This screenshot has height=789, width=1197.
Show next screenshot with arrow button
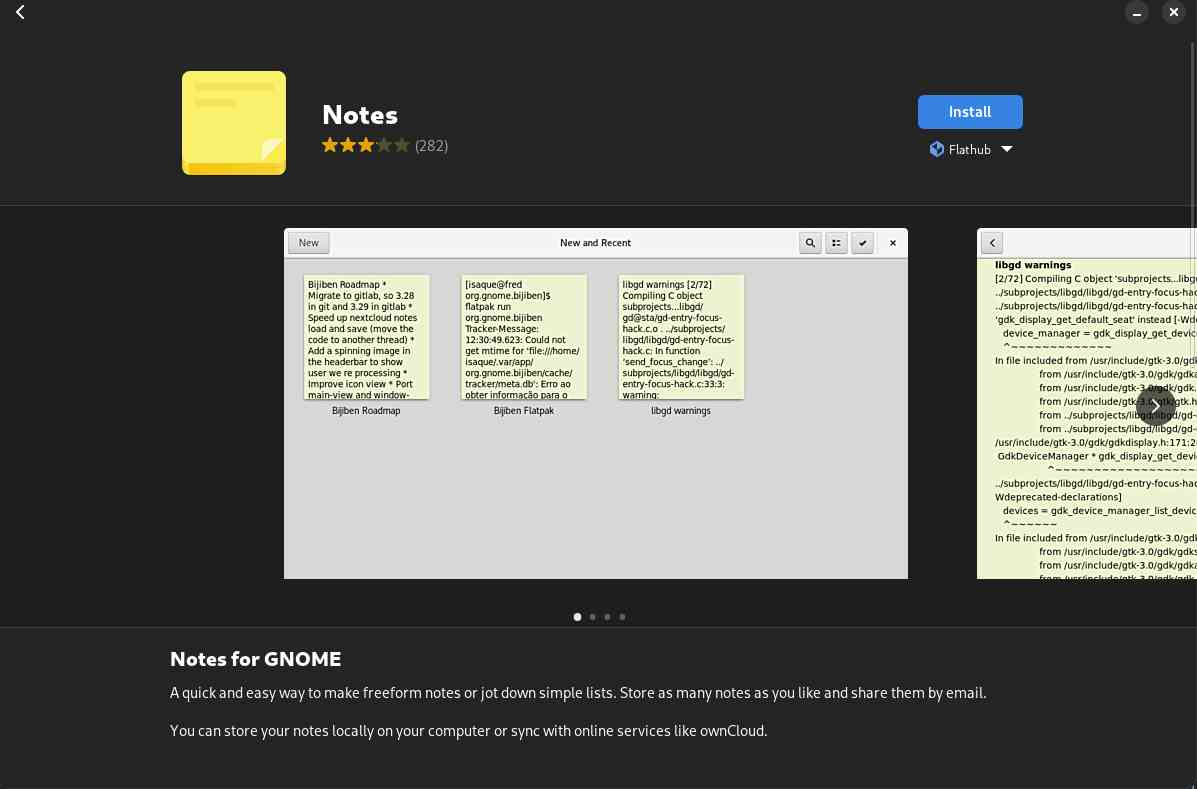(1155, 405)
